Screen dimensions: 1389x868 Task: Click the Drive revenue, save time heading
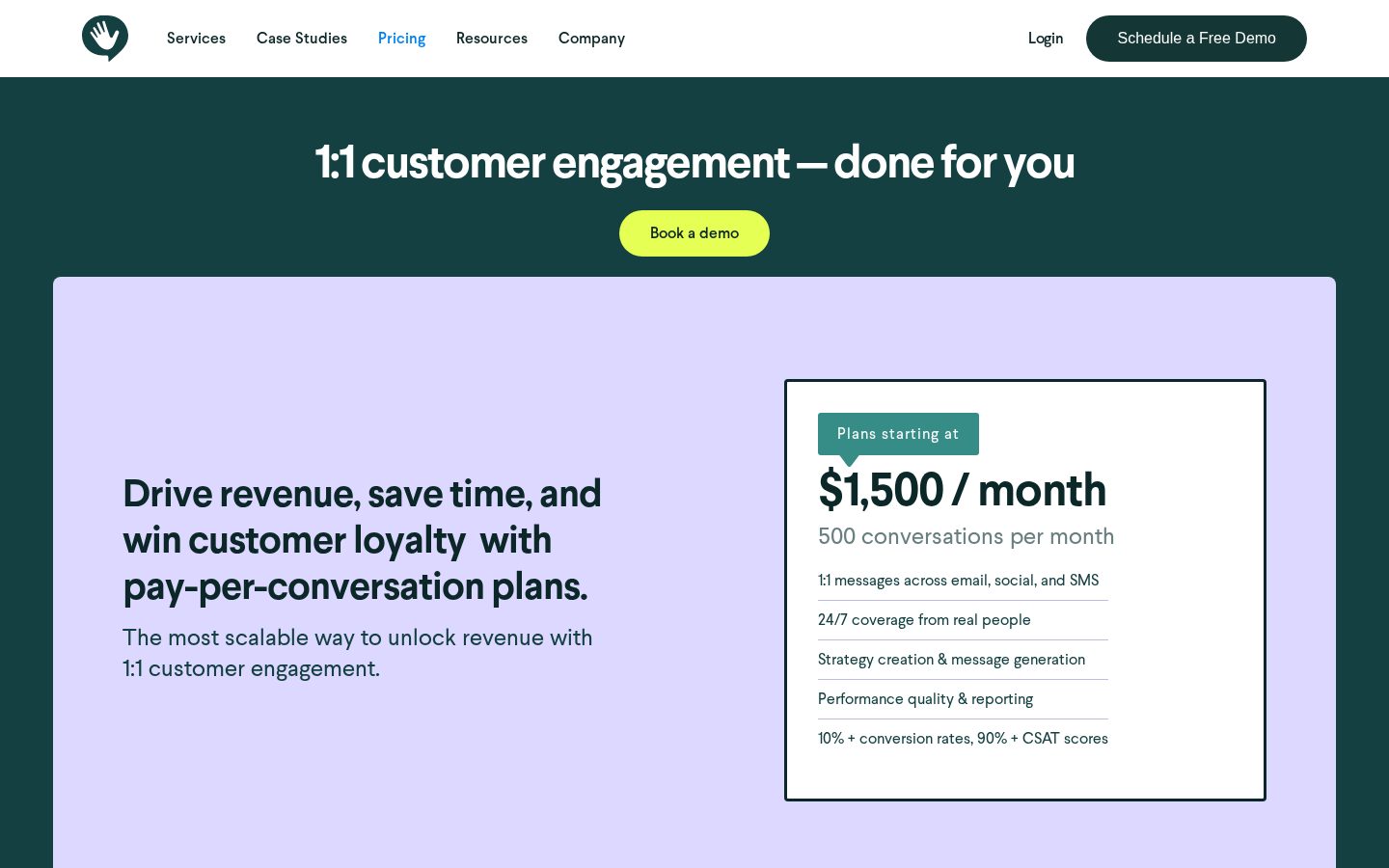[x=362, y=540]
